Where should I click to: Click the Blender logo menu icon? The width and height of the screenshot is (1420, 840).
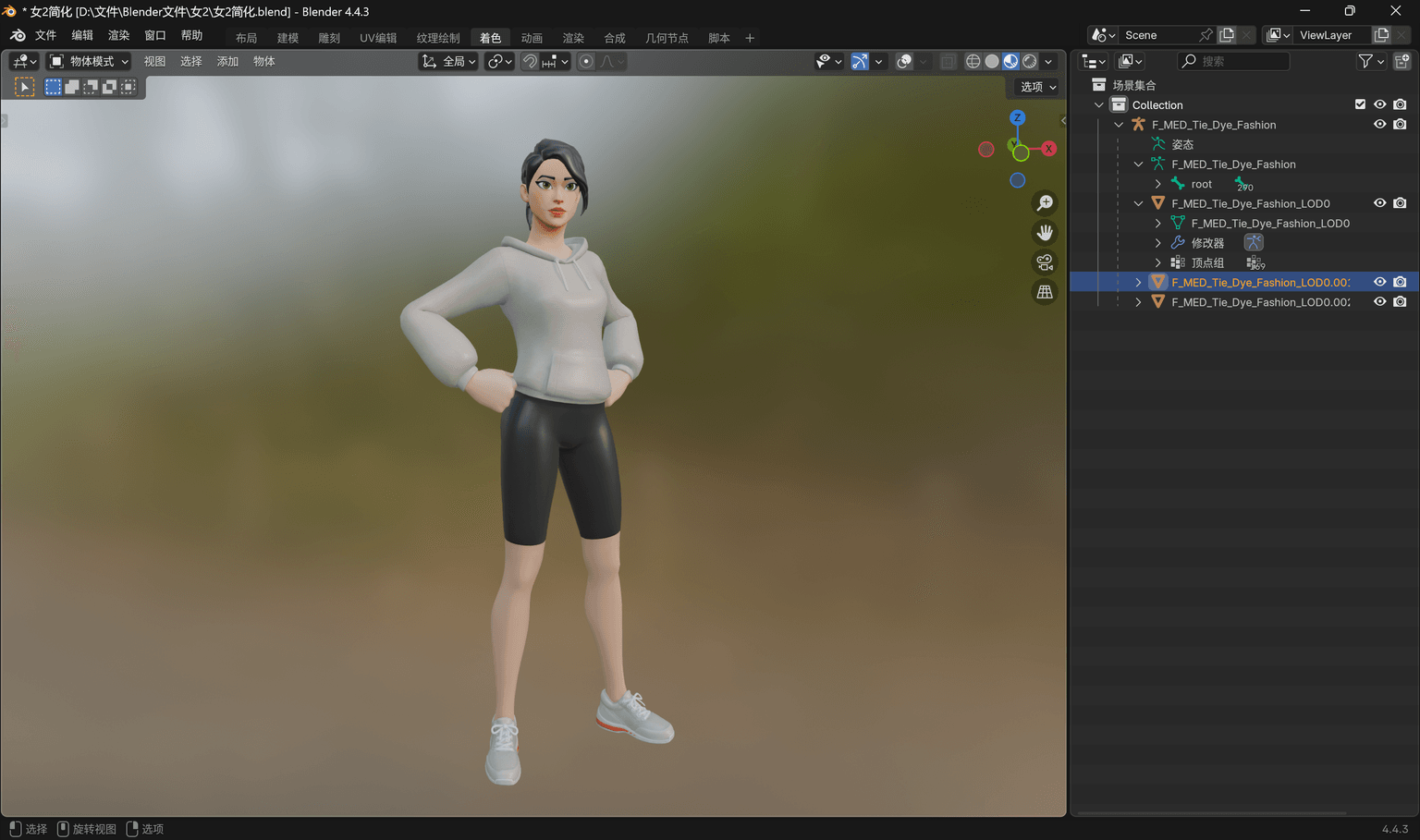pyautogui.click(x=18, y=35)
